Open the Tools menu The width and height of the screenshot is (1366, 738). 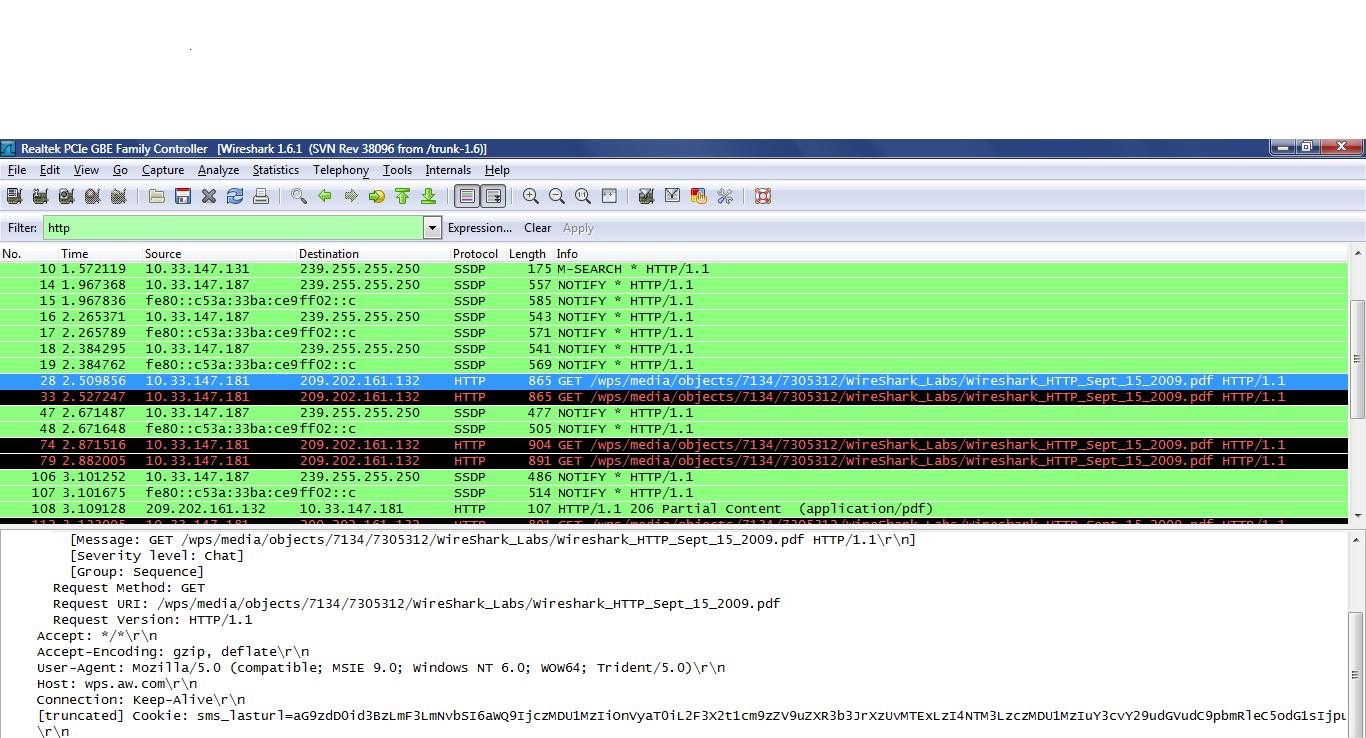point(397,170)
